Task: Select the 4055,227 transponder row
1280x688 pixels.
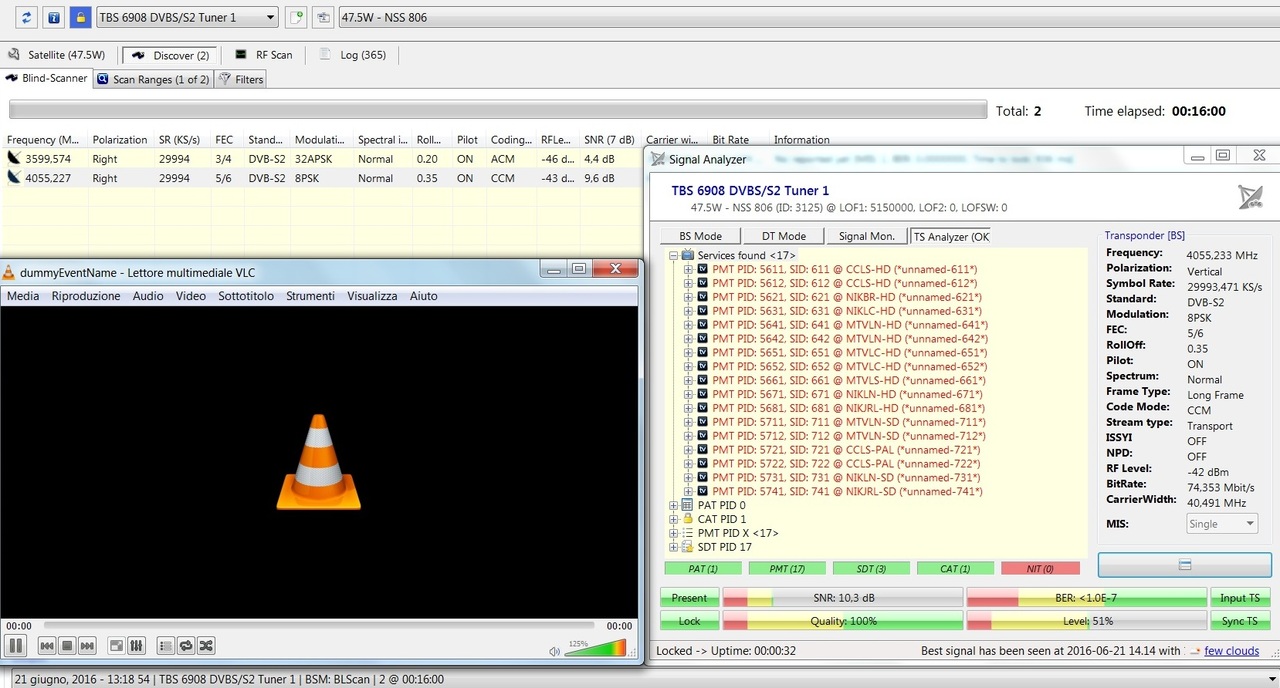Action: point(322,178)
